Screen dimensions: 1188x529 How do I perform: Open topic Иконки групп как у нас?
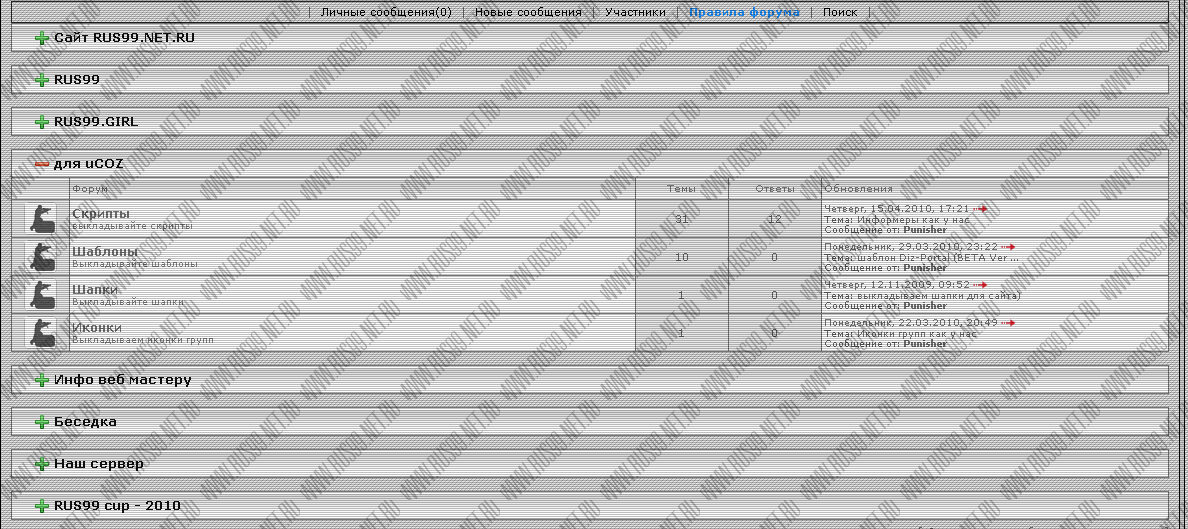click(917, 333)
